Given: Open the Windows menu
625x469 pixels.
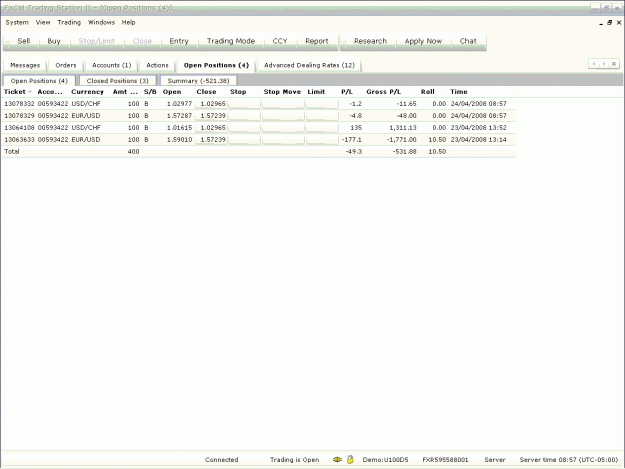Looking at the screenshot, I should click(x=101, y=23).
